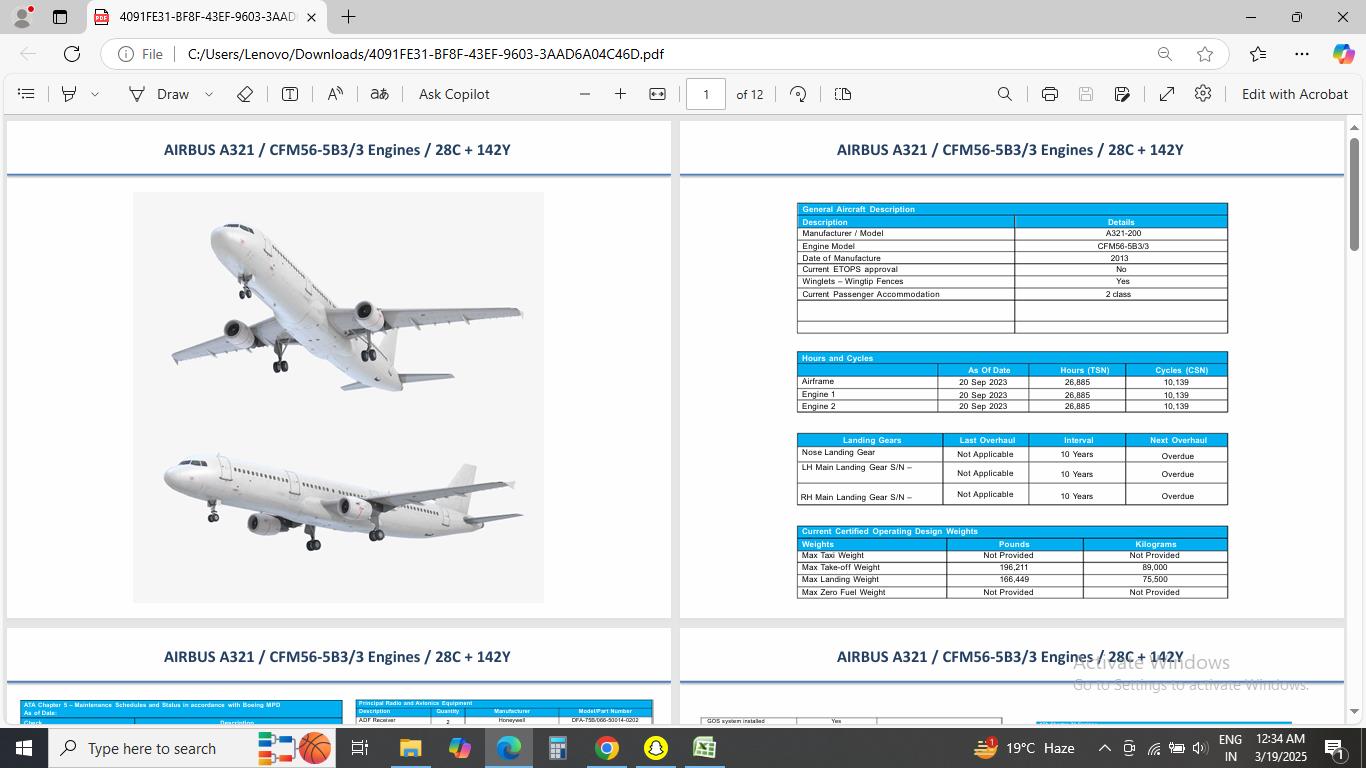Launch Google Chrome from taskbar
Screen dimensions: 1366x768
(x=606, y=748)
